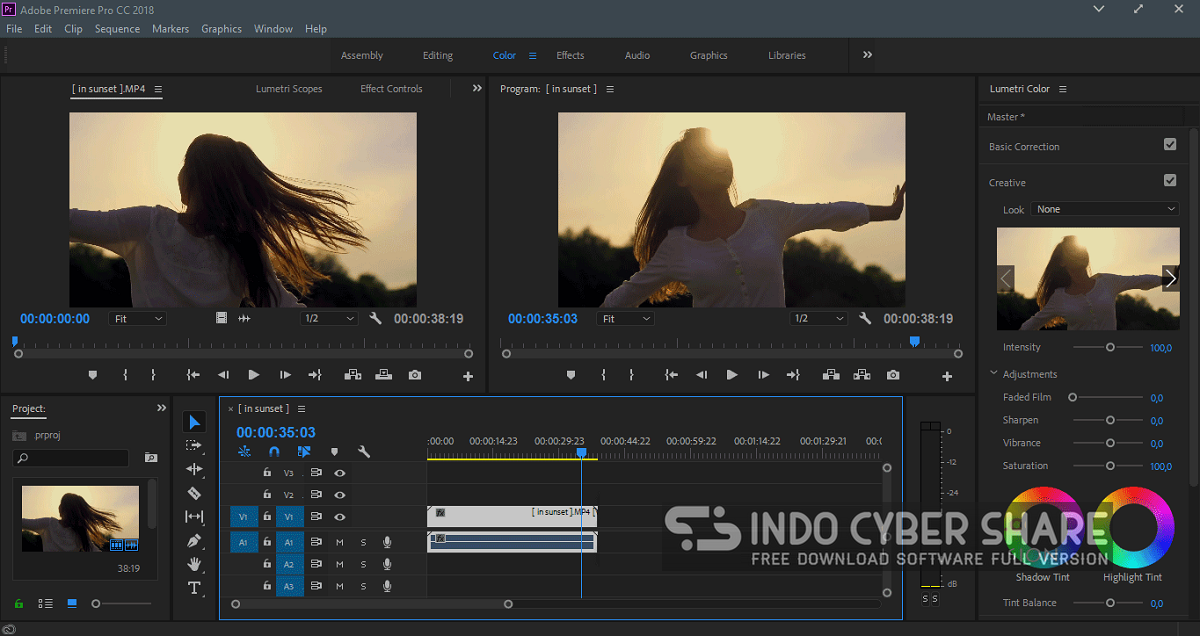Click Insert button in Source monitor
Image resolution: width=1200 pixels, height=636 pixels.
[352, 375]
